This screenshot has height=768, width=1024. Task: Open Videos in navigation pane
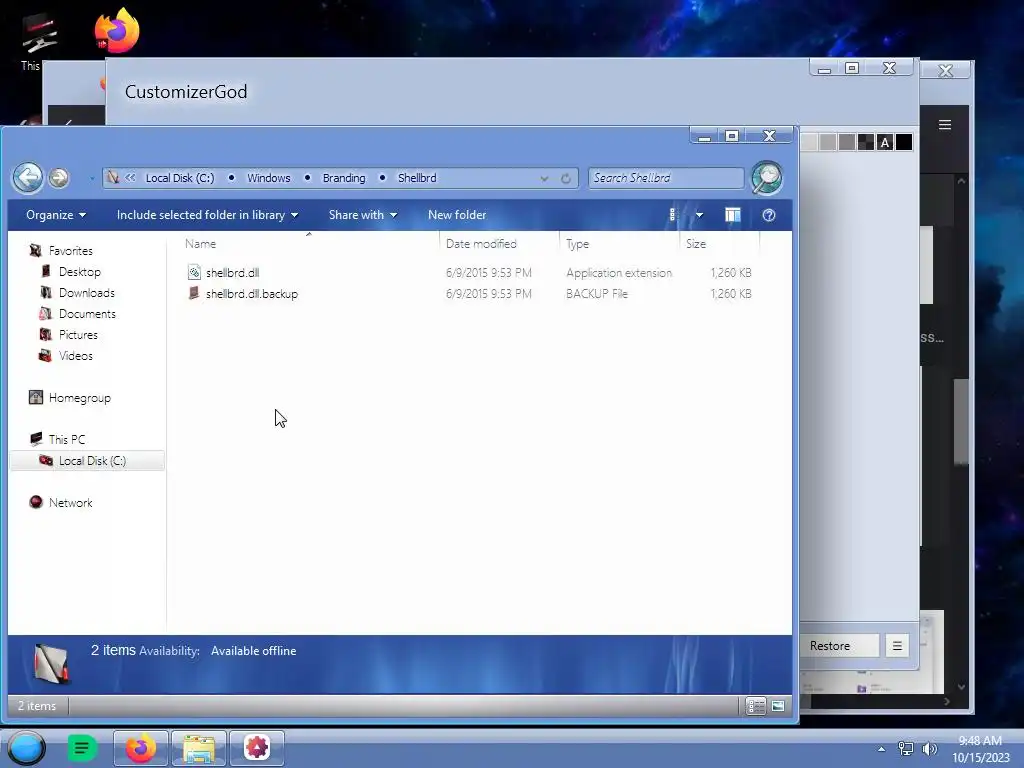click(x=75, y=355)
